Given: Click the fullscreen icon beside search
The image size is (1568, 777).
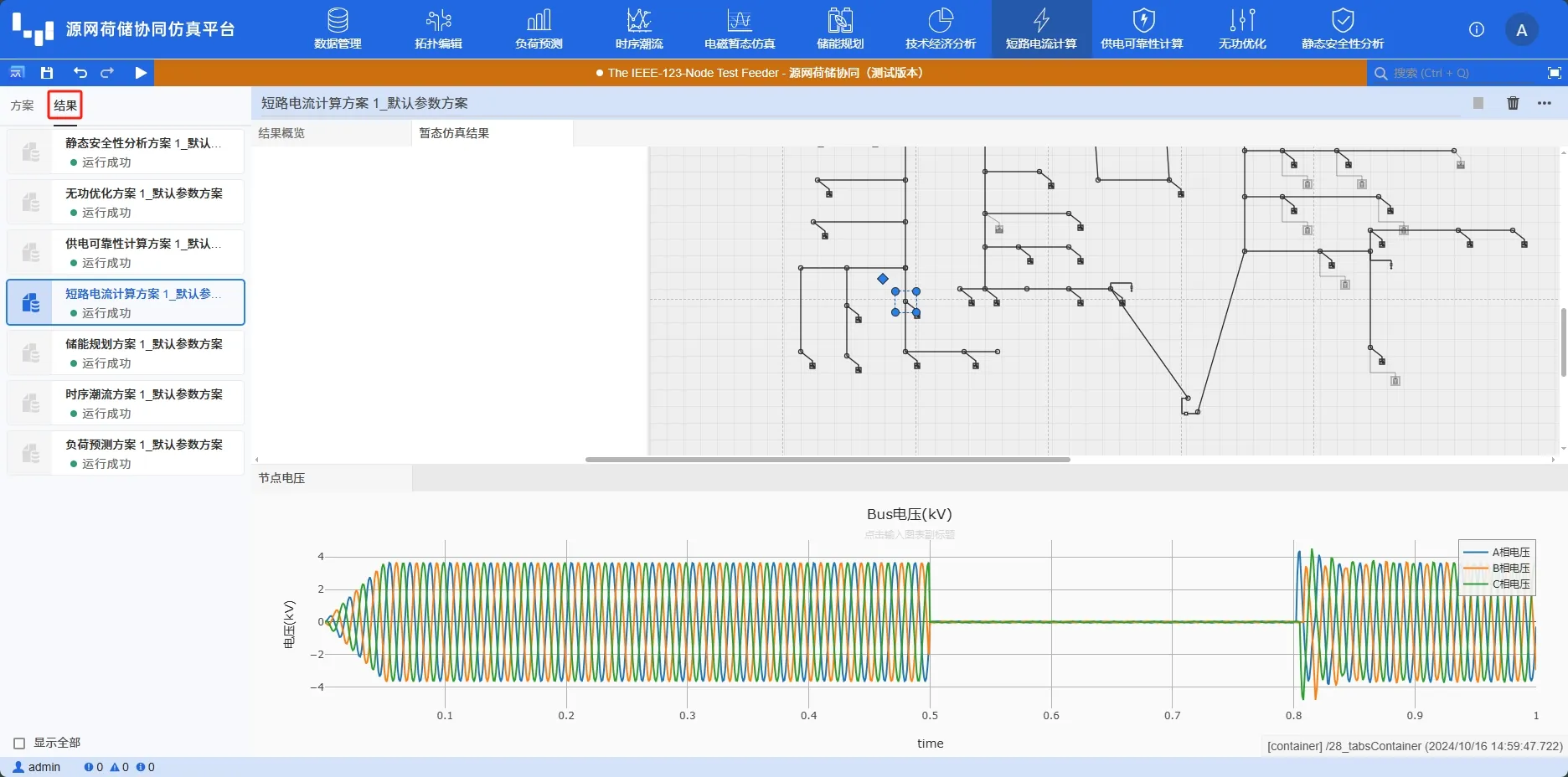Looking at the screenshot, I should [x=1554, y=73].
